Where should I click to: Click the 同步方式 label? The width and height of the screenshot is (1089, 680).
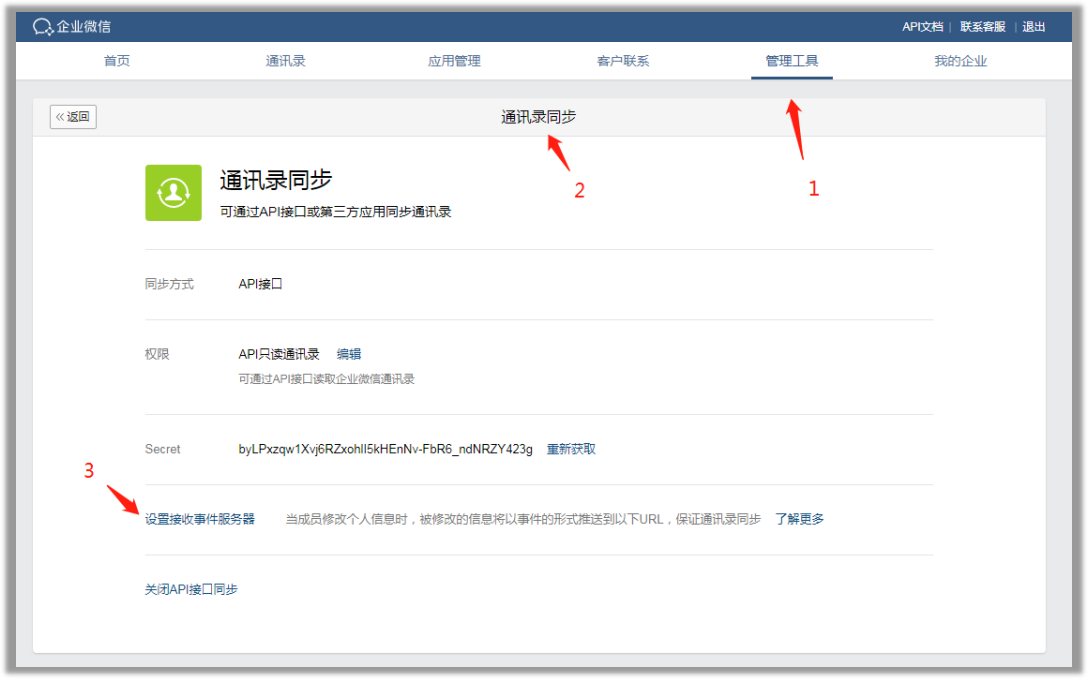coord(169,284)
